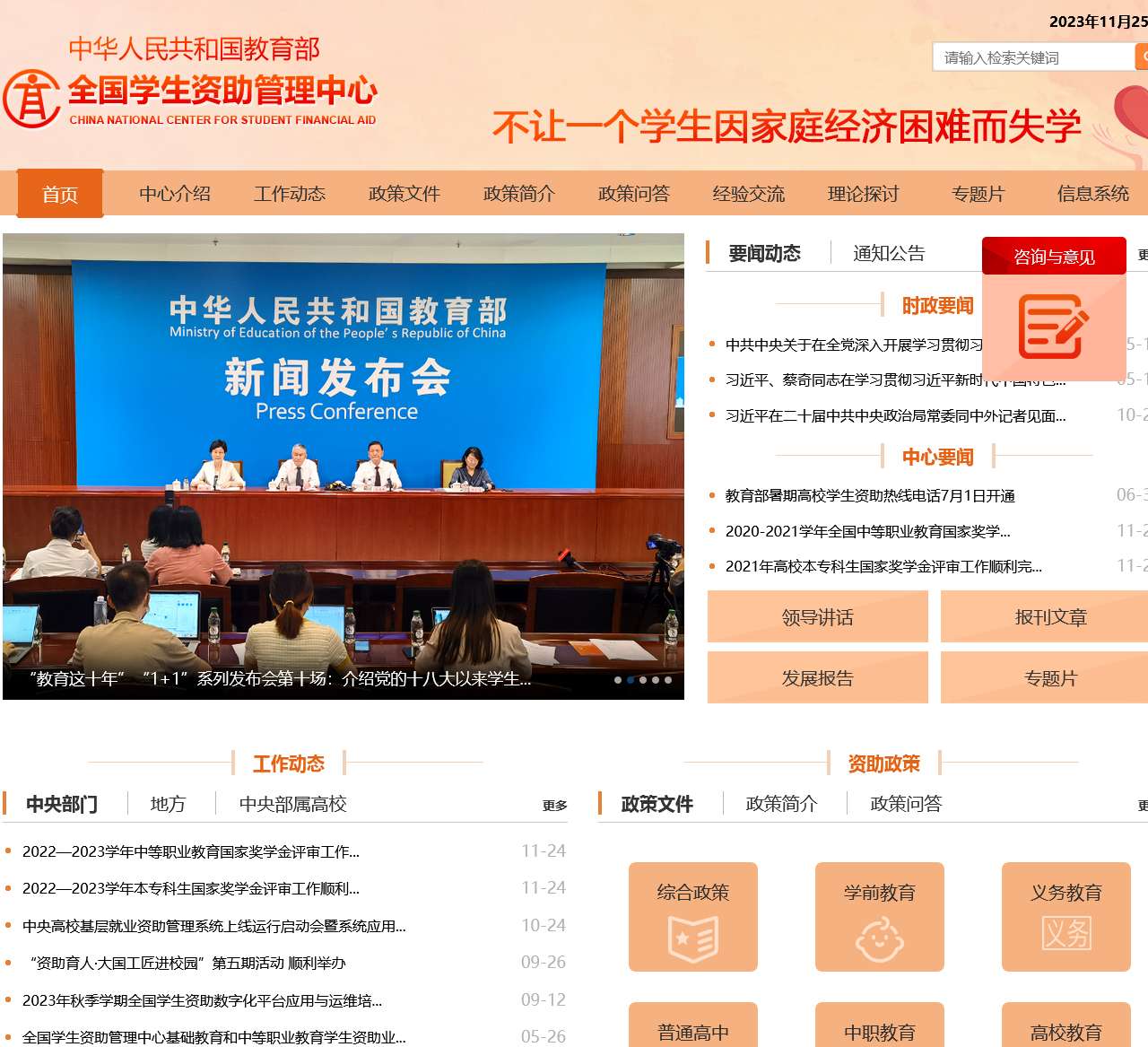
Task: Open 政策问答 in the navigation bar
Action: [634, 194]
